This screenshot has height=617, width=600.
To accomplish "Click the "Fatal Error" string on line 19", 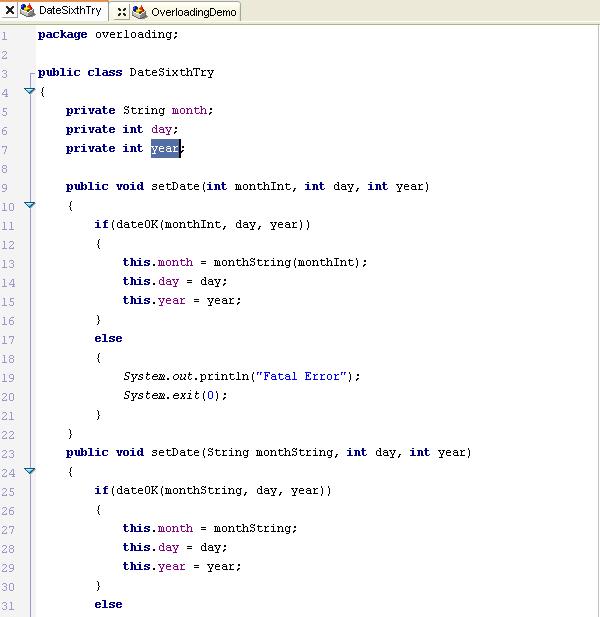I will [x=301, y=376].
